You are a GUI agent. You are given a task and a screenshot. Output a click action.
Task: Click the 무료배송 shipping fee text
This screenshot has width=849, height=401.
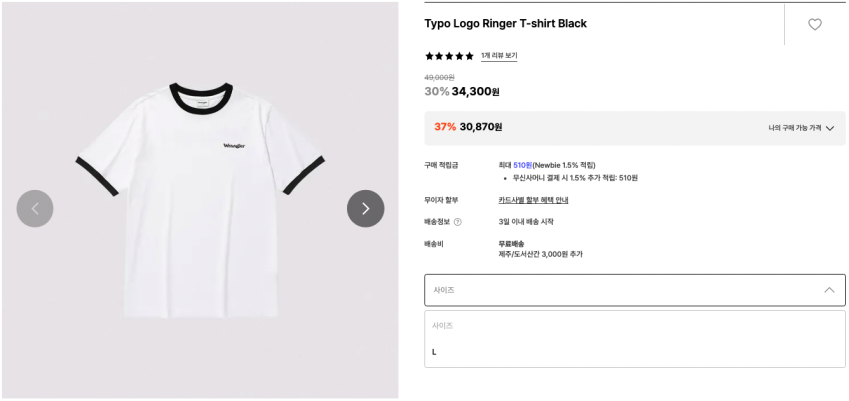(x=511, y=243)
